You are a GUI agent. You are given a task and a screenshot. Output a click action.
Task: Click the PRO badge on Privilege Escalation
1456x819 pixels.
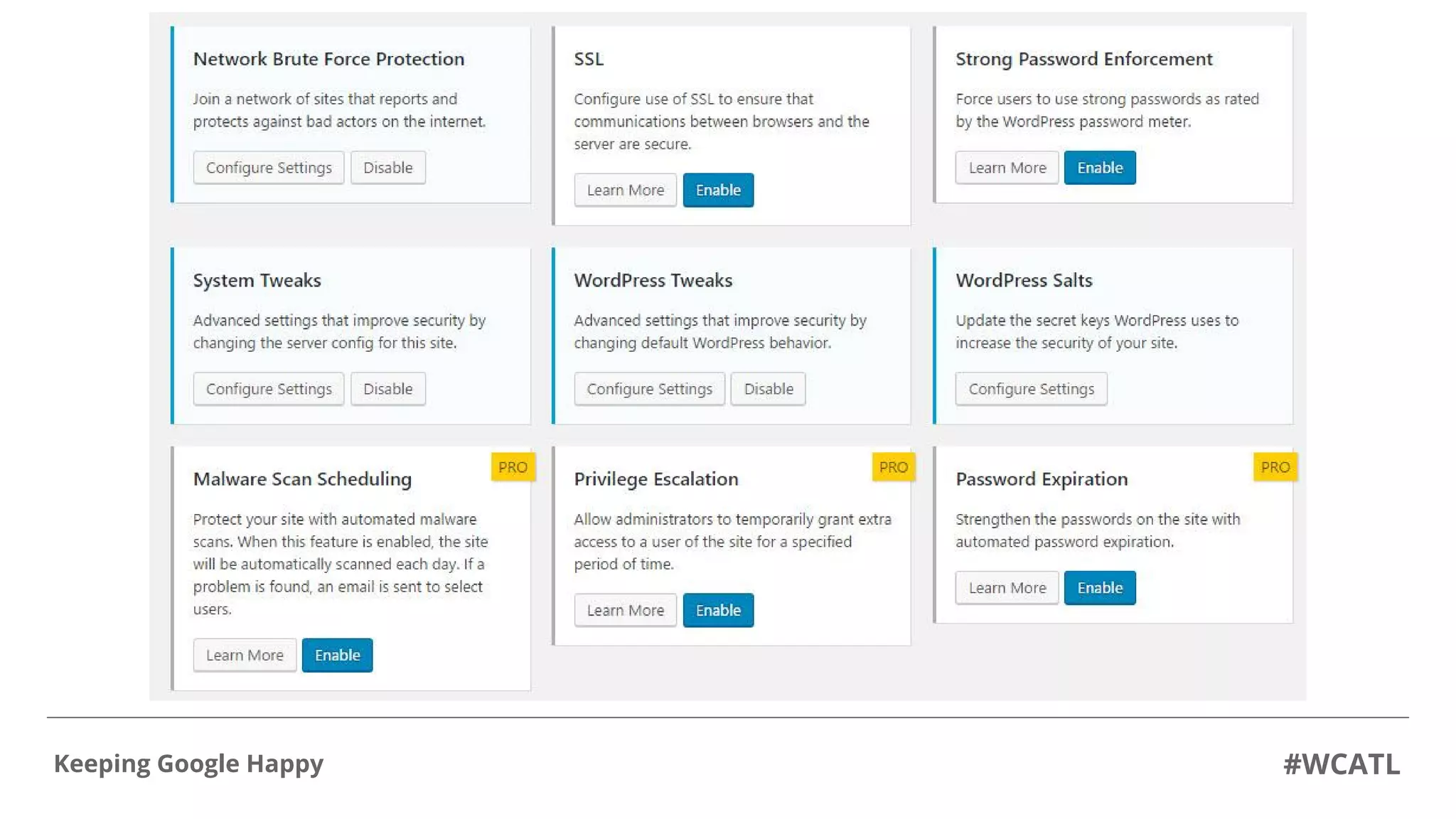tap(894, 467)
